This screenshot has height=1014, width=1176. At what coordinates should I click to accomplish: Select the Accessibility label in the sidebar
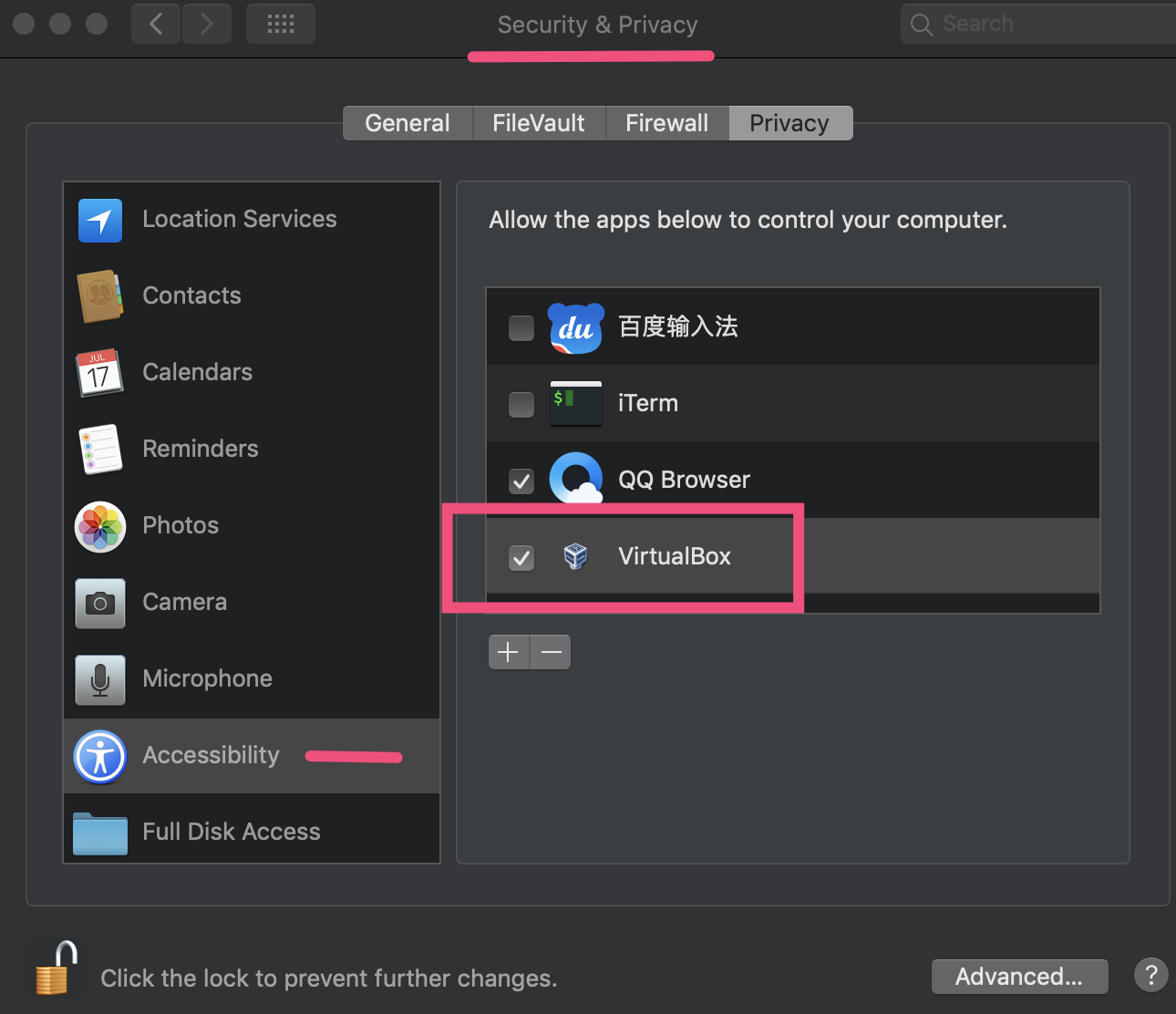click(x=211, y=755)
